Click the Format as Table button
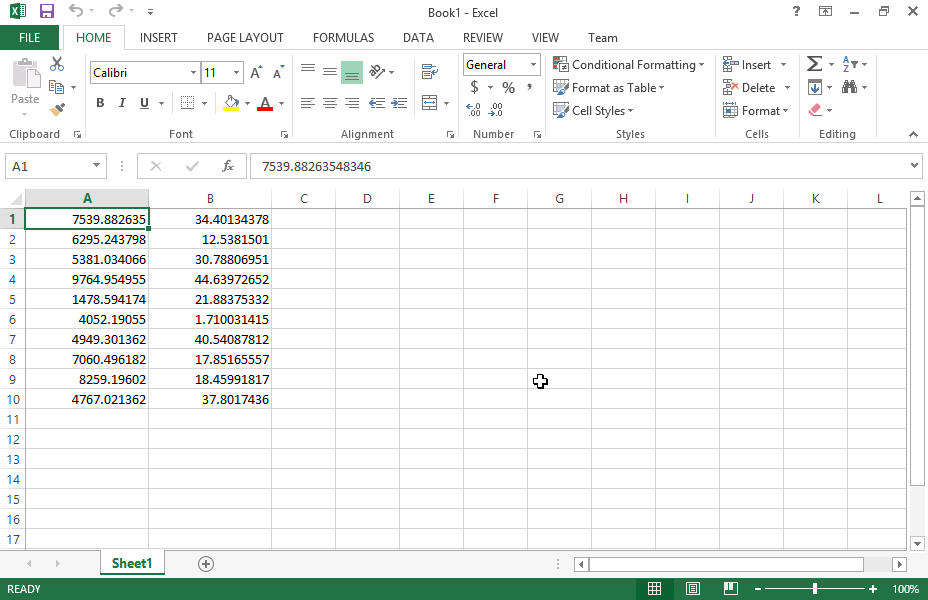This screenshot has width=928, height=600. coord(609,88)
